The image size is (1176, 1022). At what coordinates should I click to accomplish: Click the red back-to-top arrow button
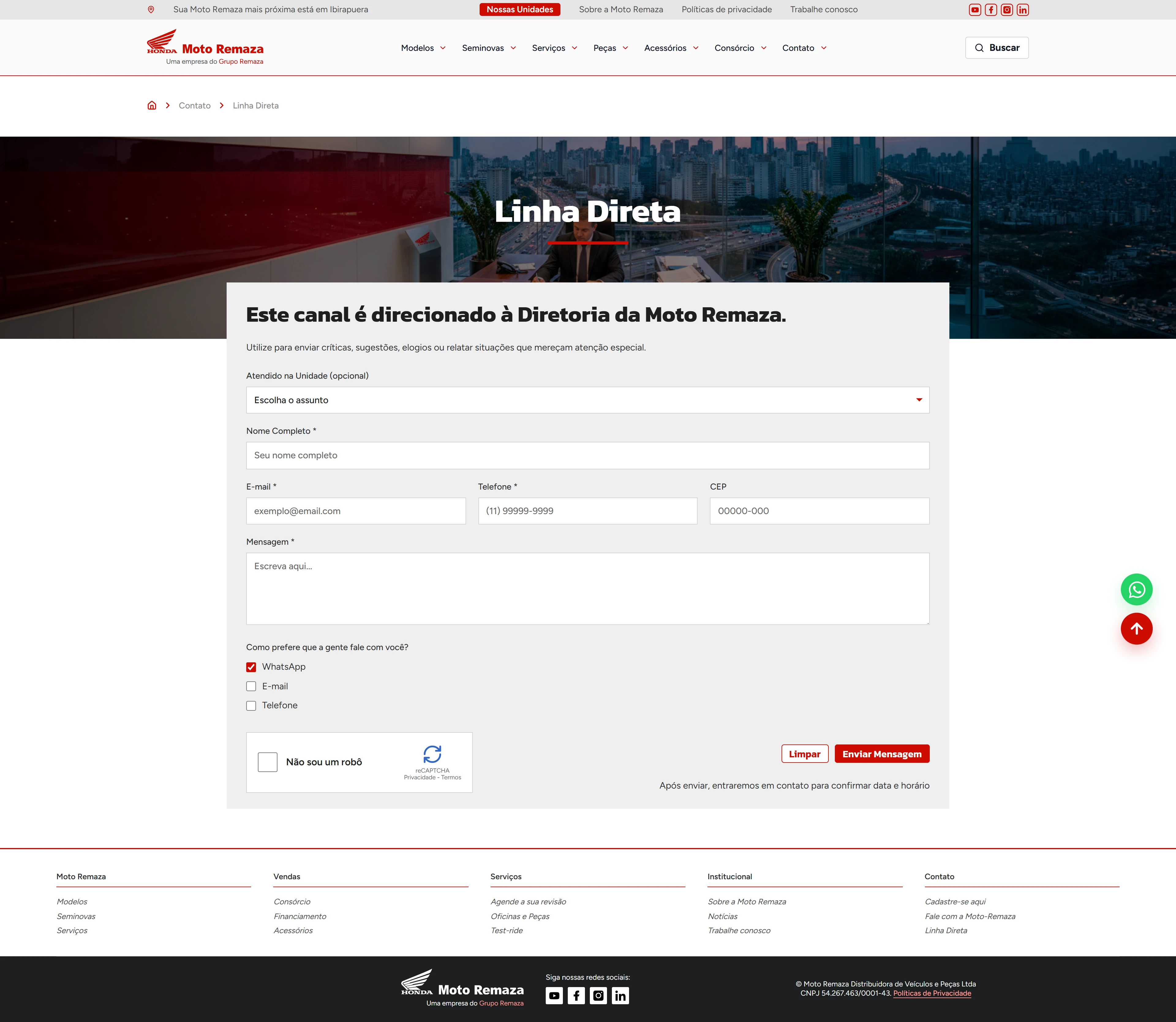coord(1136,628)
